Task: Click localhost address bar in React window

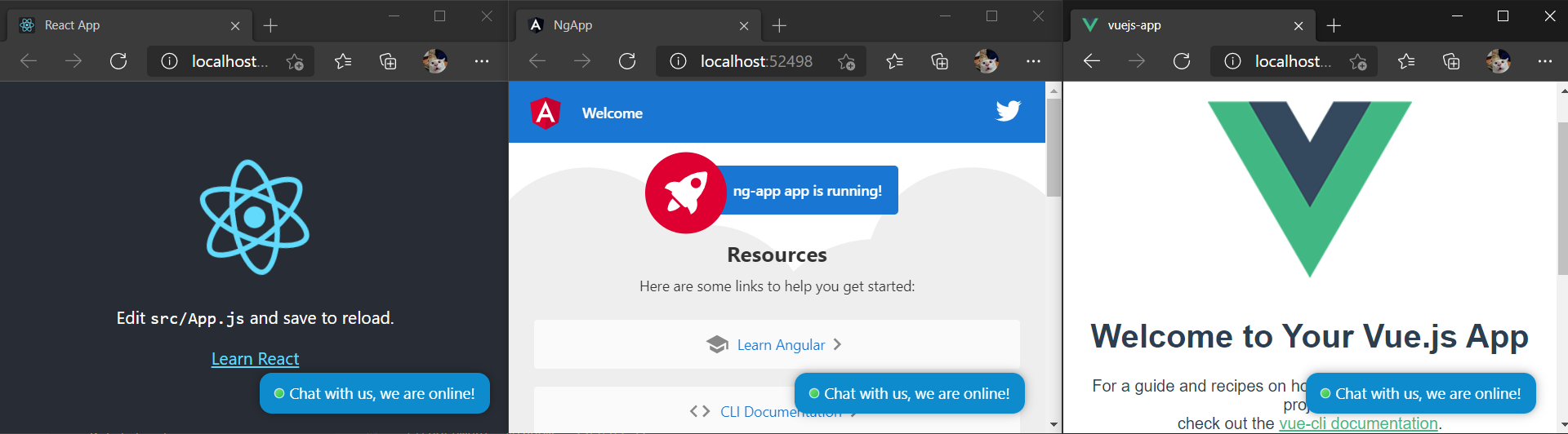Action: 229,61
